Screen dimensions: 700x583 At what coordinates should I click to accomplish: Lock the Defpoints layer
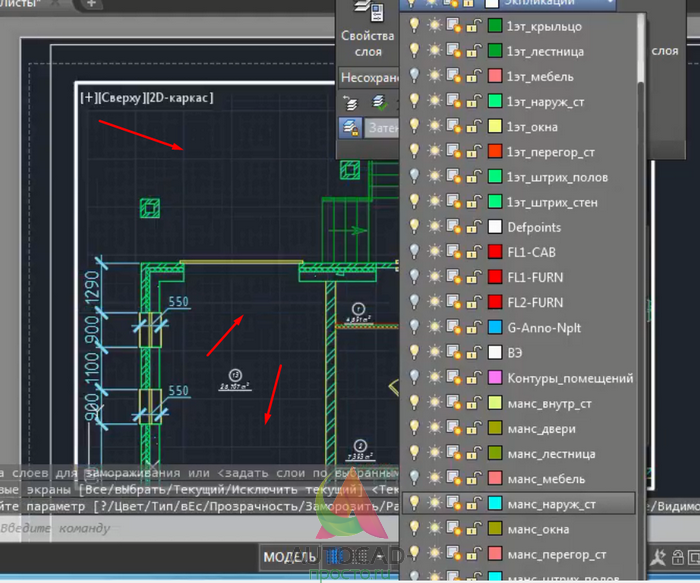[x=474, y=227]
